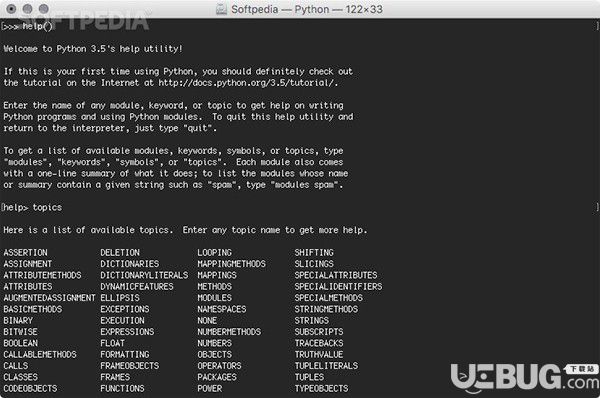Select the DICTIONARIES topic
This screenshot has height=398, width=600.
(x=130, y=264)
